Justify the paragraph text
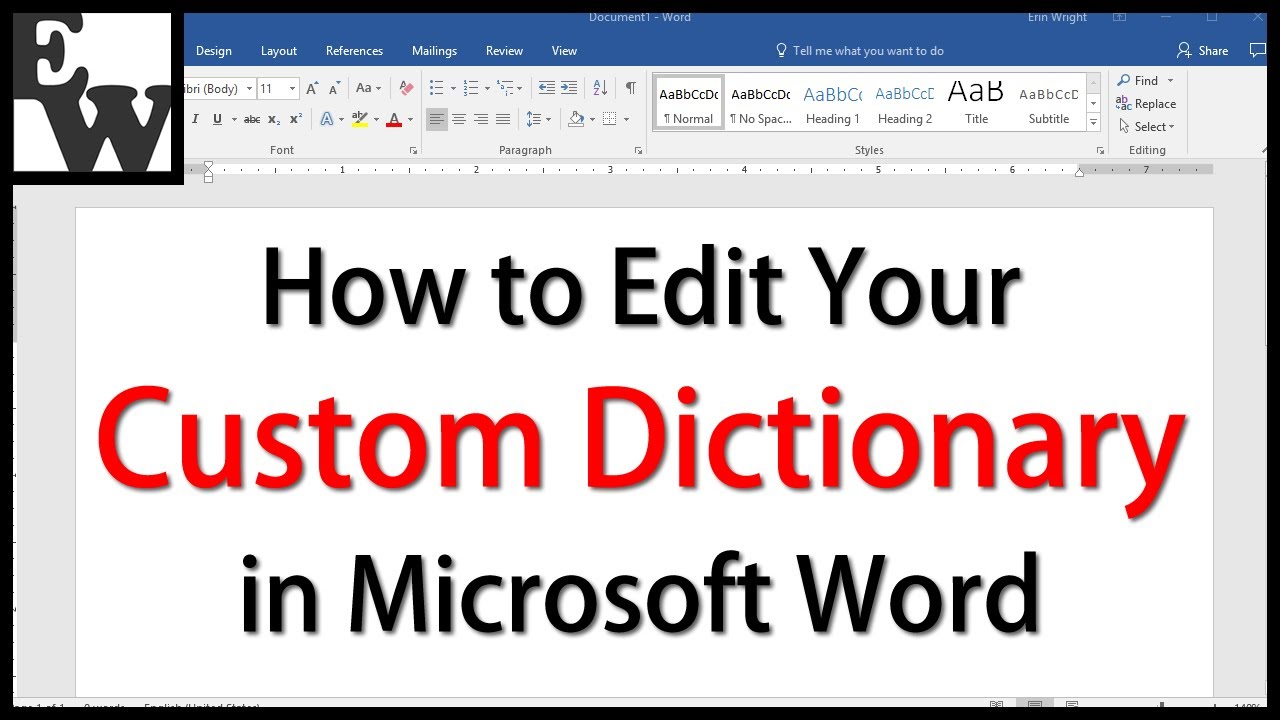The height and width of the screenshot is (720, 1280). pyautogui.click(x=503, y=119)
